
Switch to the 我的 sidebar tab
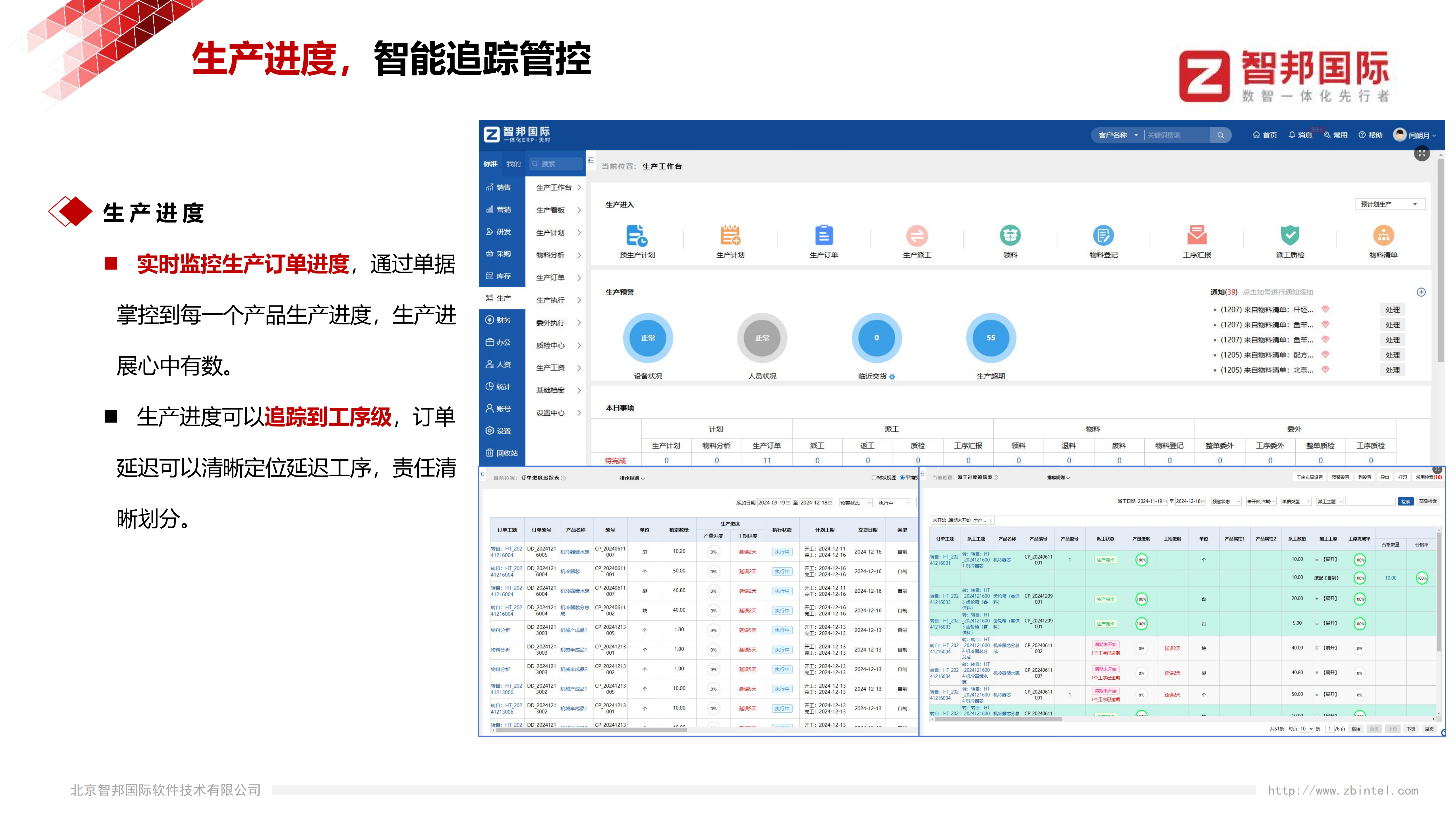pyautogui.click(x=513, y=164)
